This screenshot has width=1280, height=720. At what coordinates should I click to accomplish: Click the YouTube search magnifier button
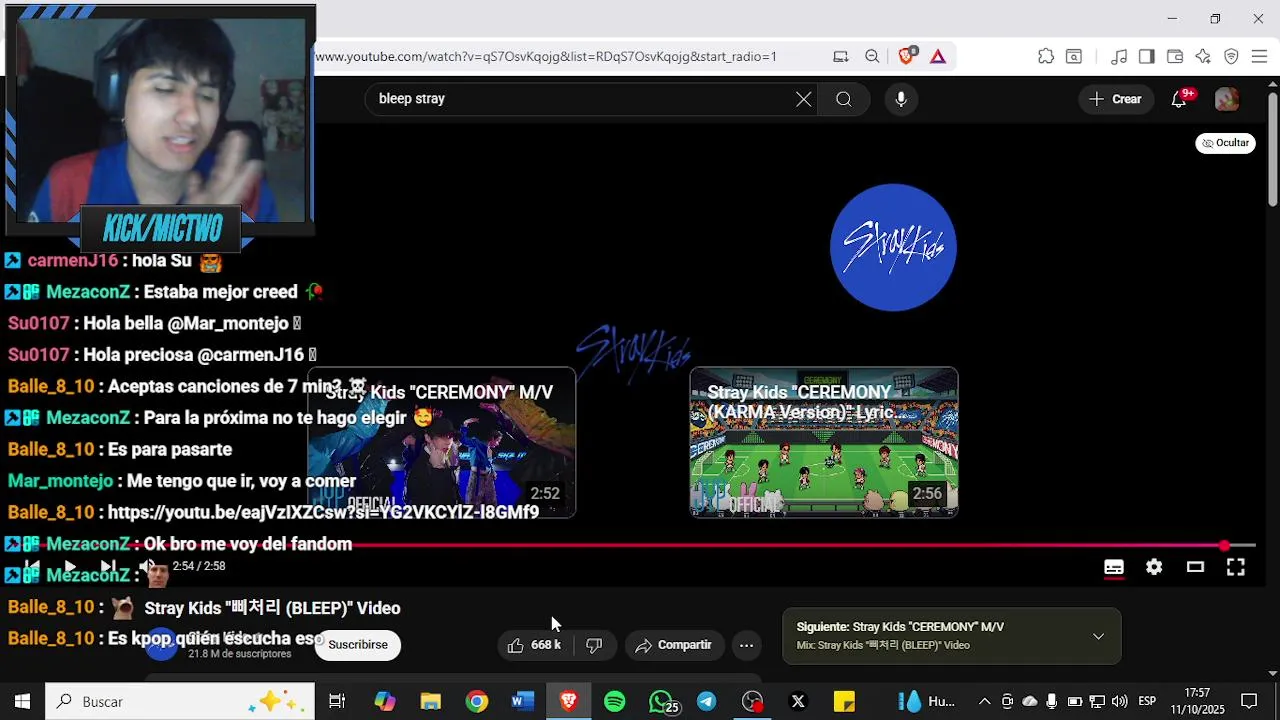(x=844, y=99)
